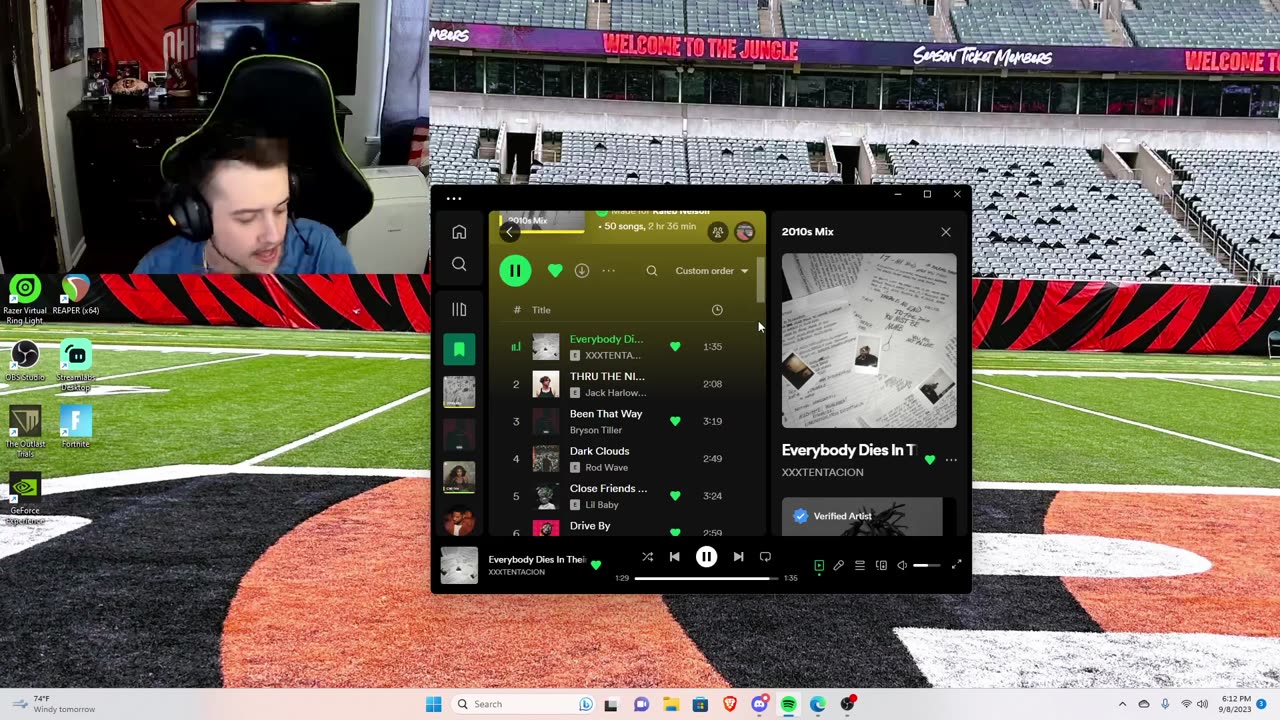Skip to next track

pyautogui.click(x=738, y=557)
